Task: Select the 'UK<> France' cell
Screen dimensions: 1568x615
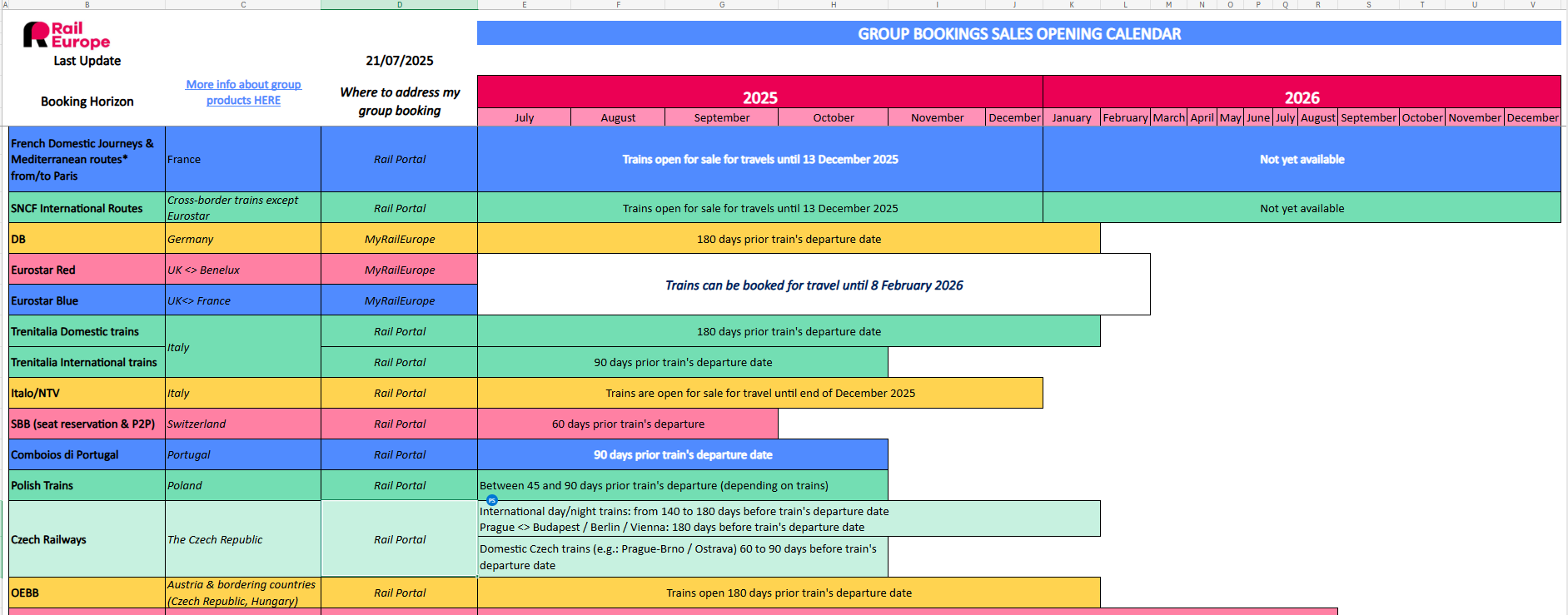Action: pos(243,300)
